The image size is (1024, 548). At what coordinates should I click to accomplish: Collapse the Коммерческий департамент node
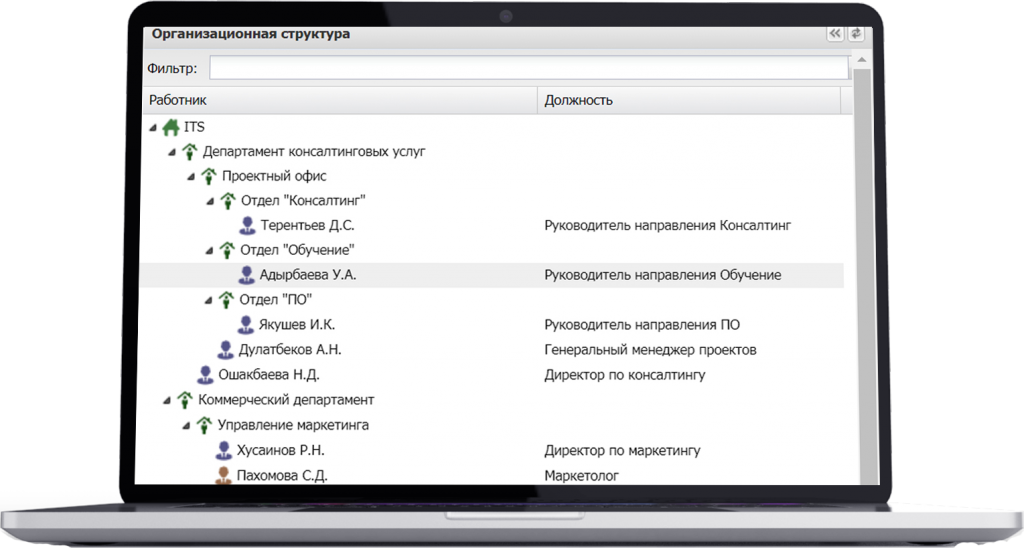pos(167,400)
